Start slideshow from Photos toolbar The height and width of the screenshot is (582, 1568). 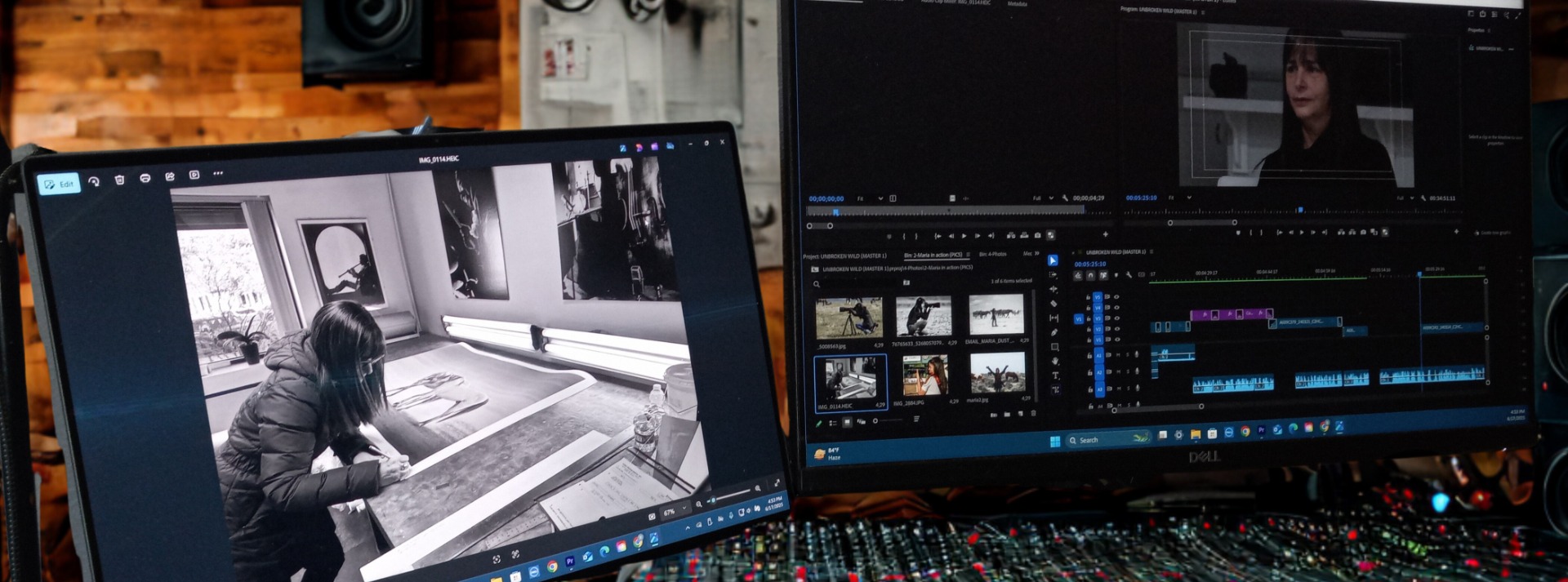[194, 175]
